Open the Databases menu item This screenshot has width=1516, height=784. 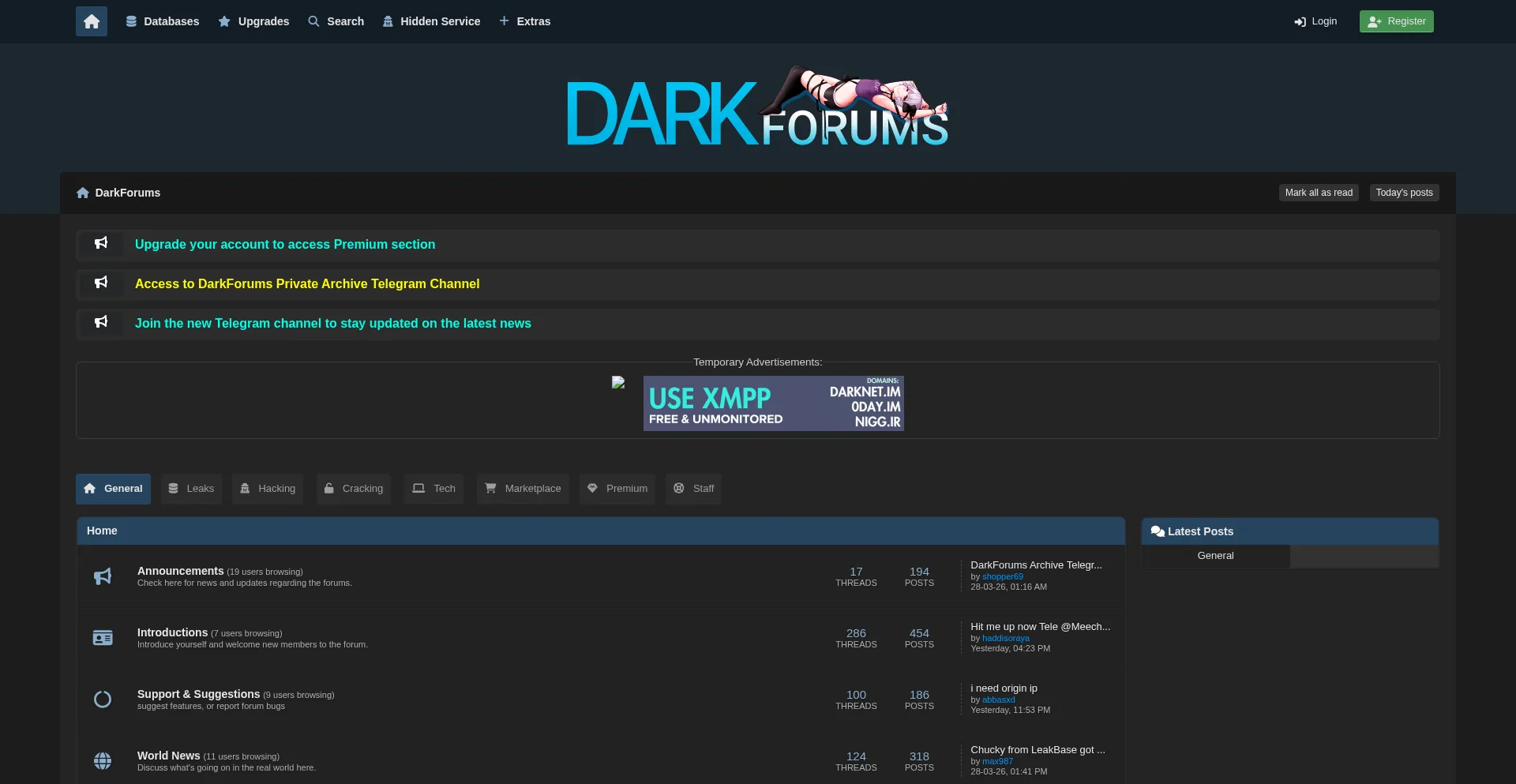pos(163,21)
